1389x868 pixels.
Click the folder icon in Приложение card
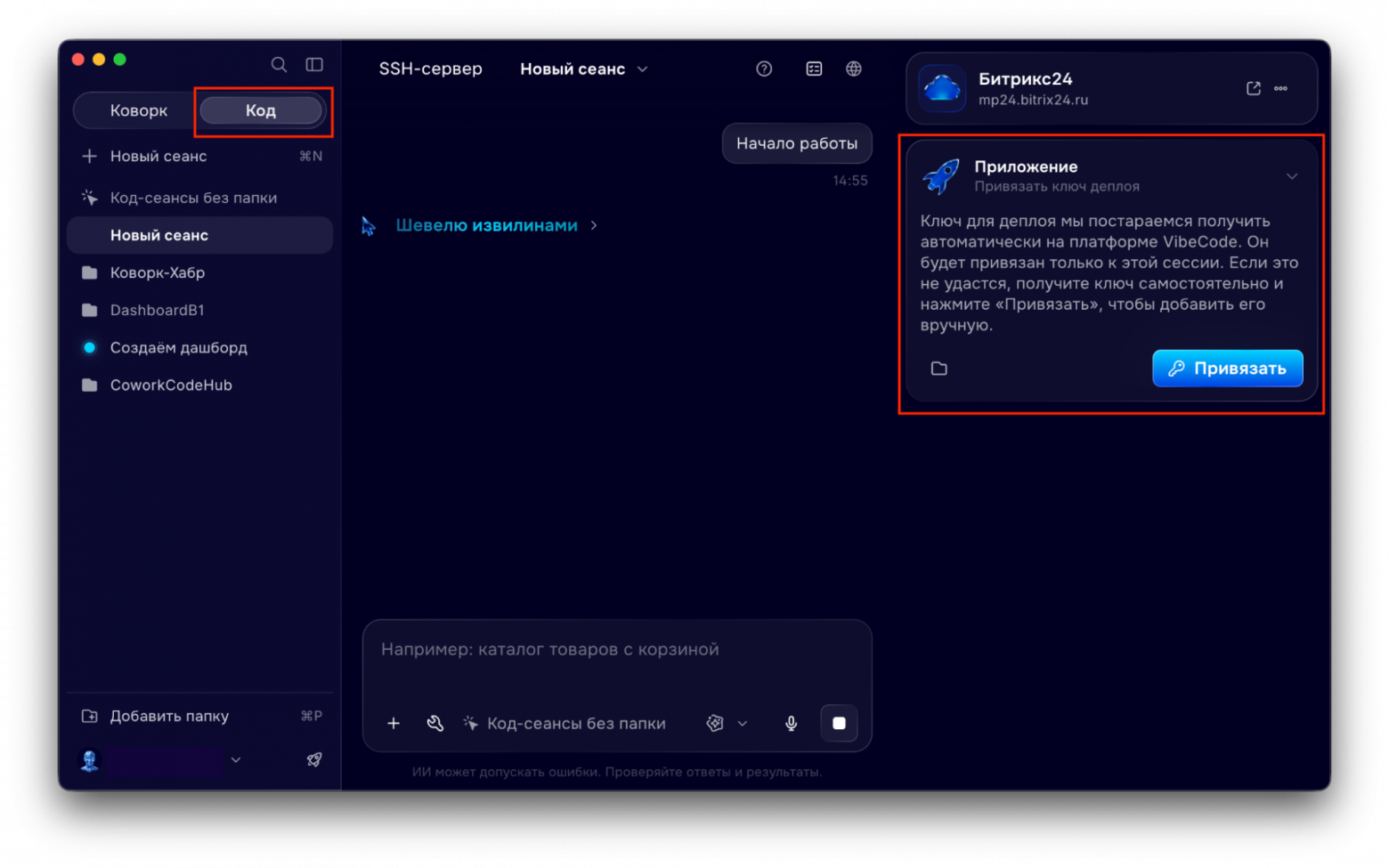point(939,369)
